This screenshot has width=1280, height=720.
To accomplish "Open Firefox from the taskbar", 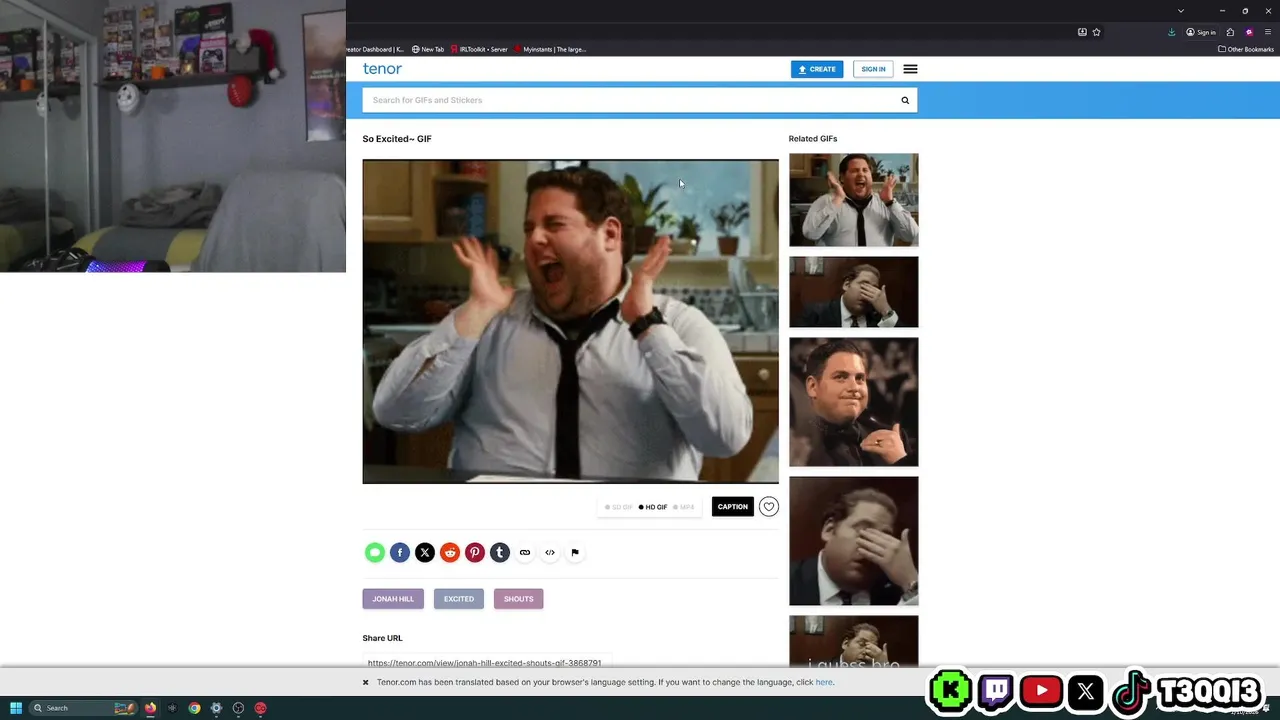I will click(150, 708).
